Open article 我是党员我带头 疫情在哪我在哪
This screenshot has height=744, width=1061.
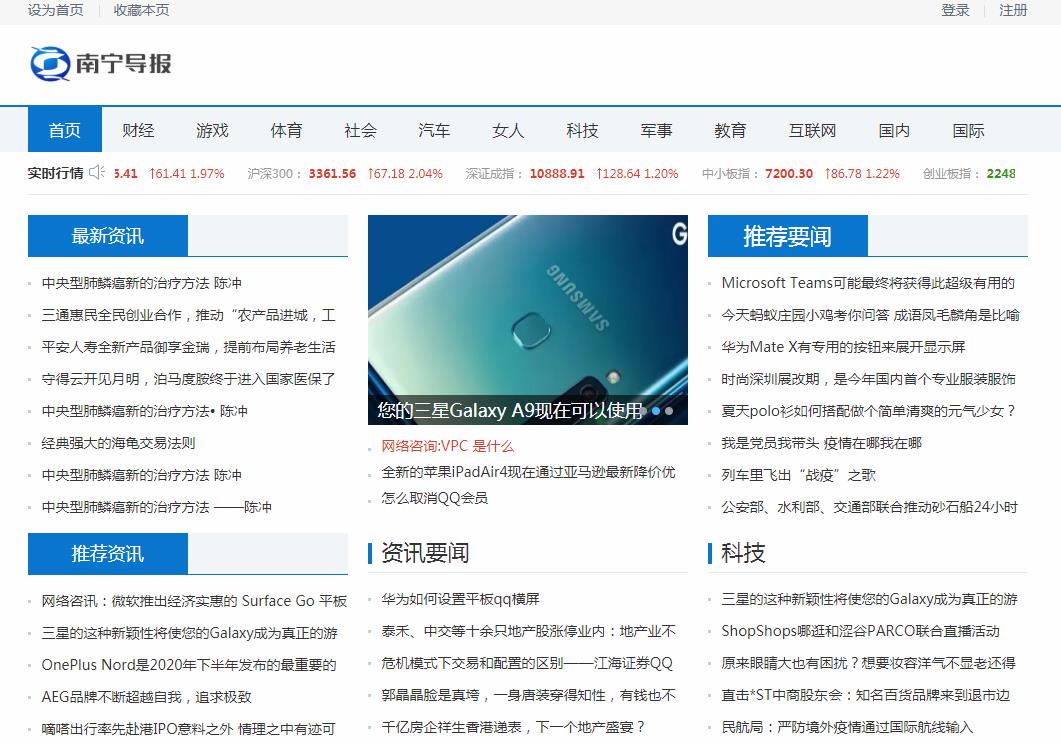tap(821, 443)
